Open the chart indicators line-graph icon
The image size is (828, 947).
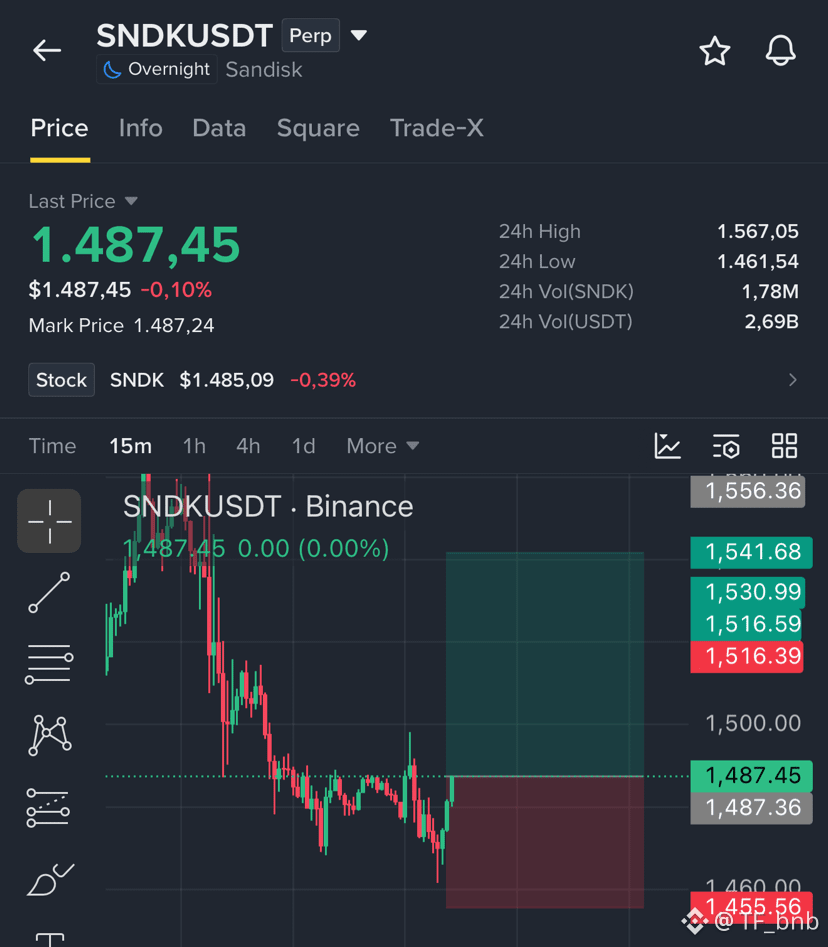pyautogui.click(x=667, y=446)
